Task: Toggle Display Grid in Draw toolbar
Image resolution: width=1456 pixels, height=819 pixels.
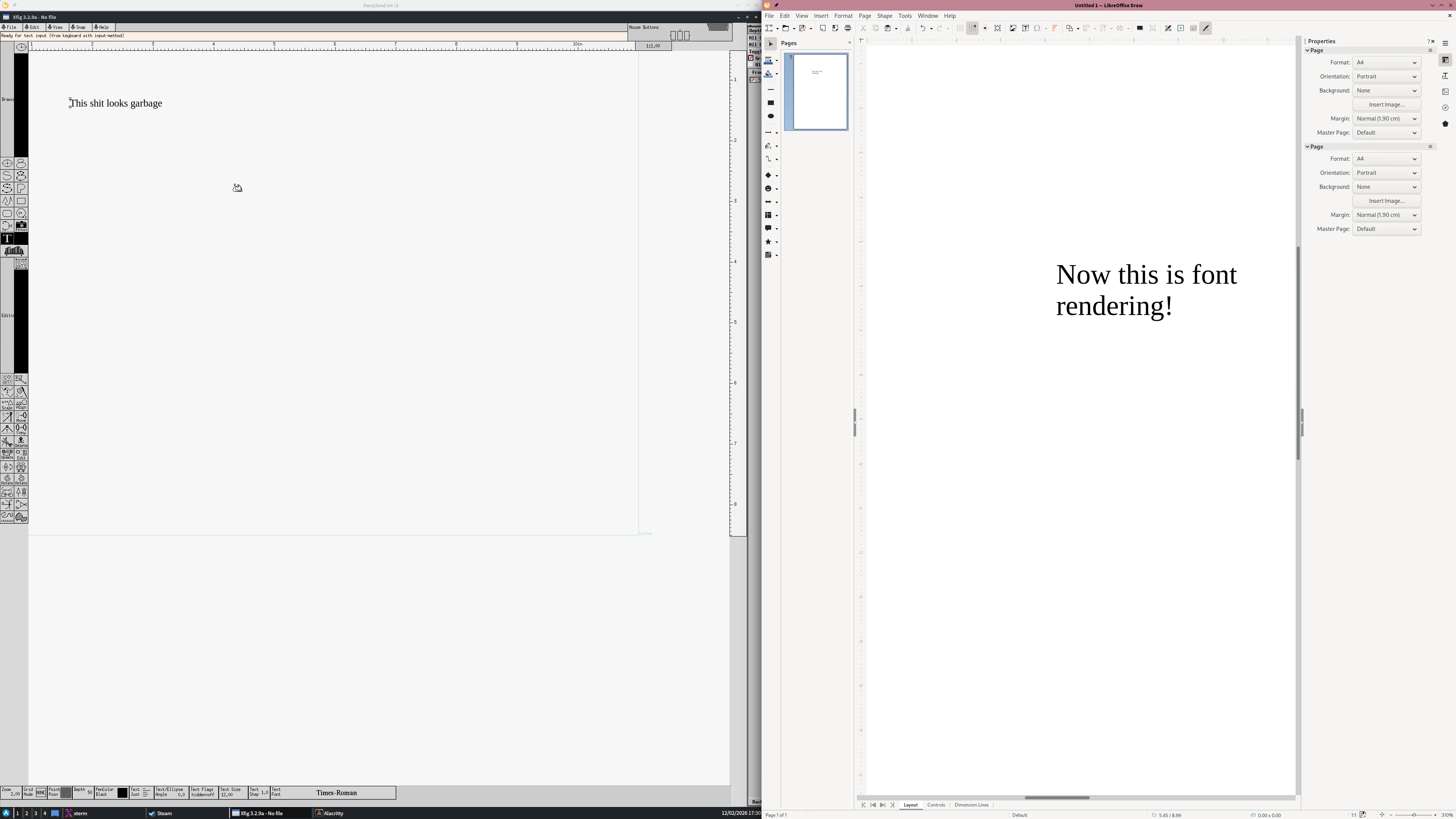Action: 960,28
